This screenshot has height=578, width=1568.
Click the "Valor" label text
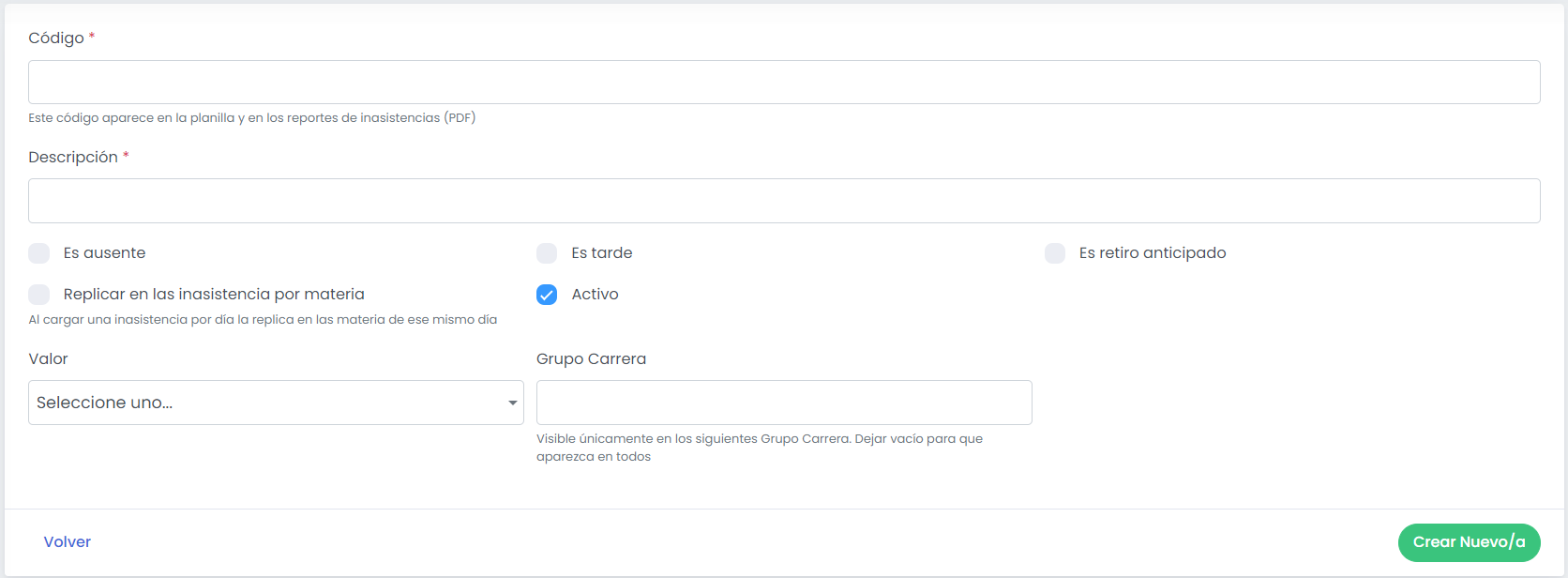pyautogui.click(x=49, y=359)
